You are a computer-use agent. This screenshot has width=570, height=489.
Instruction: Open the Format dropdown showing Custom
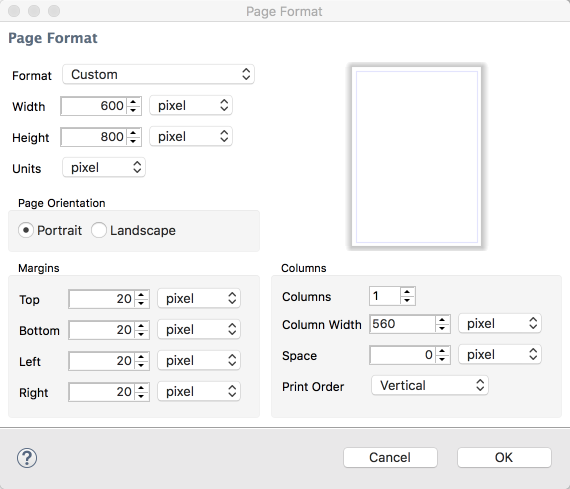pyautogui.click(x=158, y=75)
